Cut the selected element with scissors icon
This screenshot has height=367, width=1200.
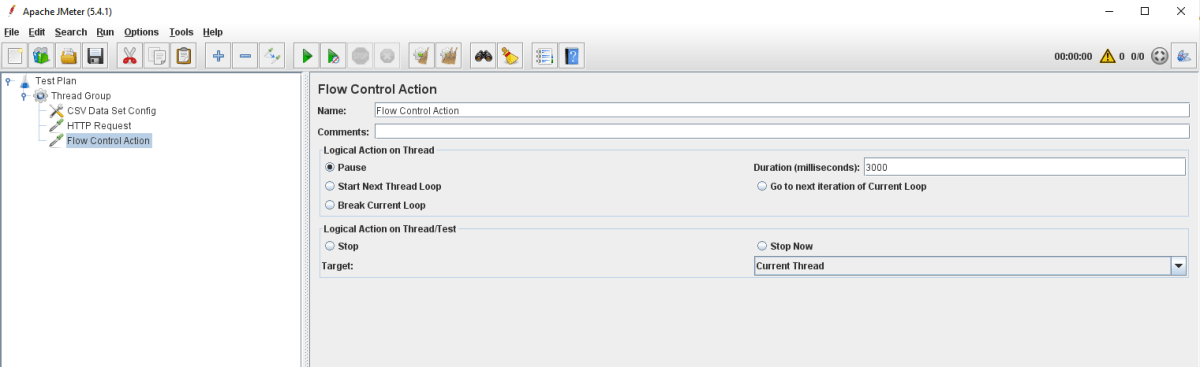click(129, 56)
